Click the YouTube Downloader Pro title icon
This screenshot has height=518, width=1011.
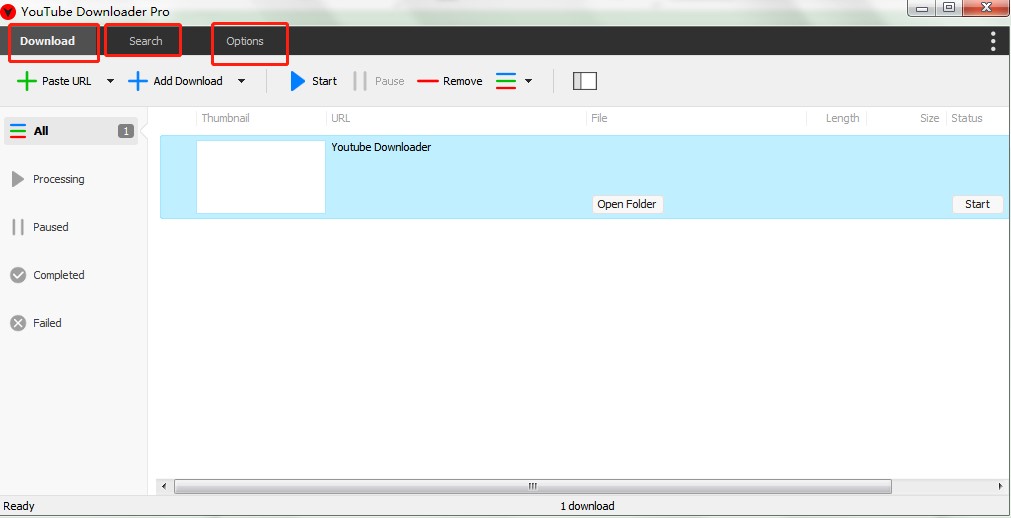point(8,11)
